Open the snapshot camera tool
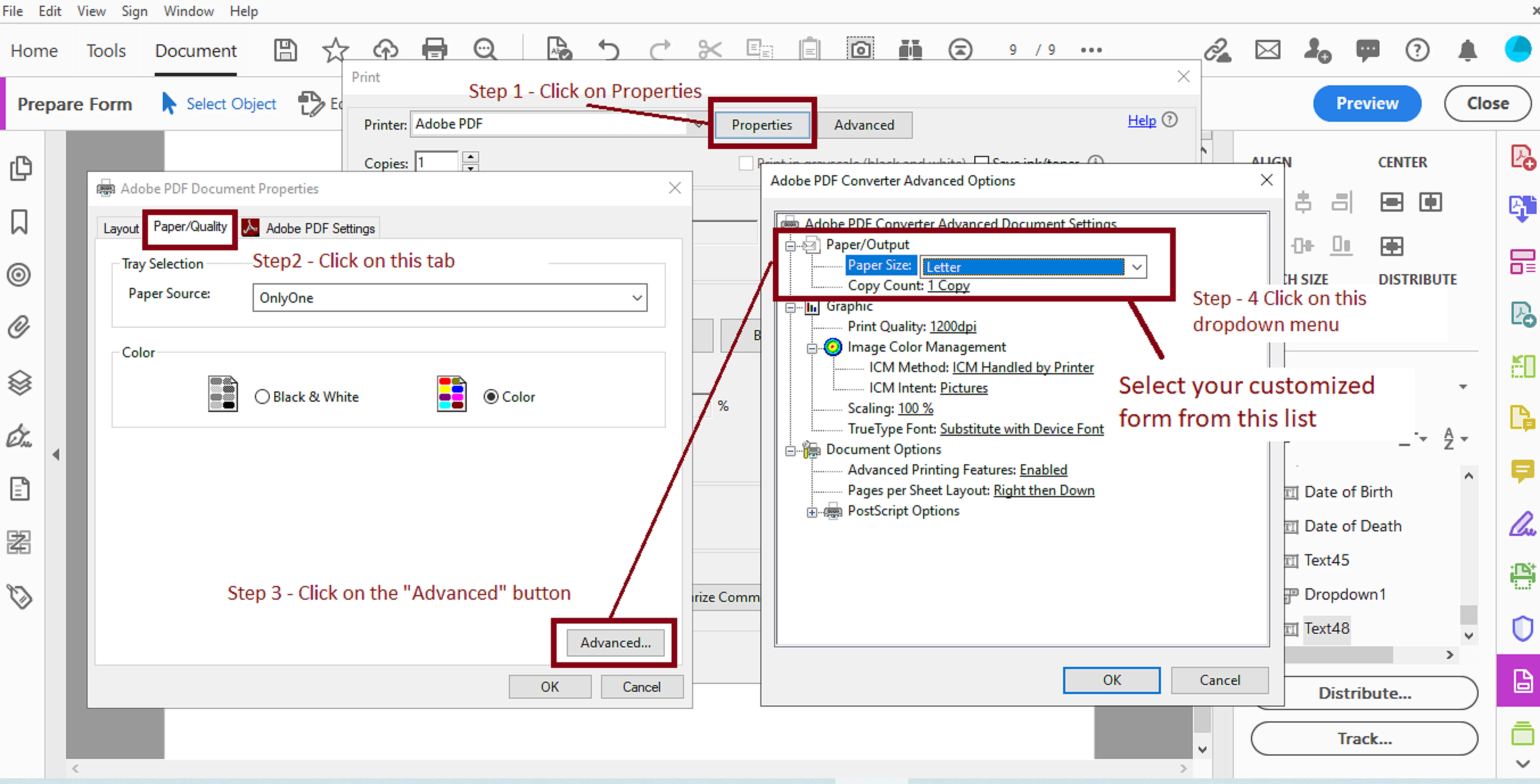Viewport: 1540px width, 784px height. tap(860, 50)
